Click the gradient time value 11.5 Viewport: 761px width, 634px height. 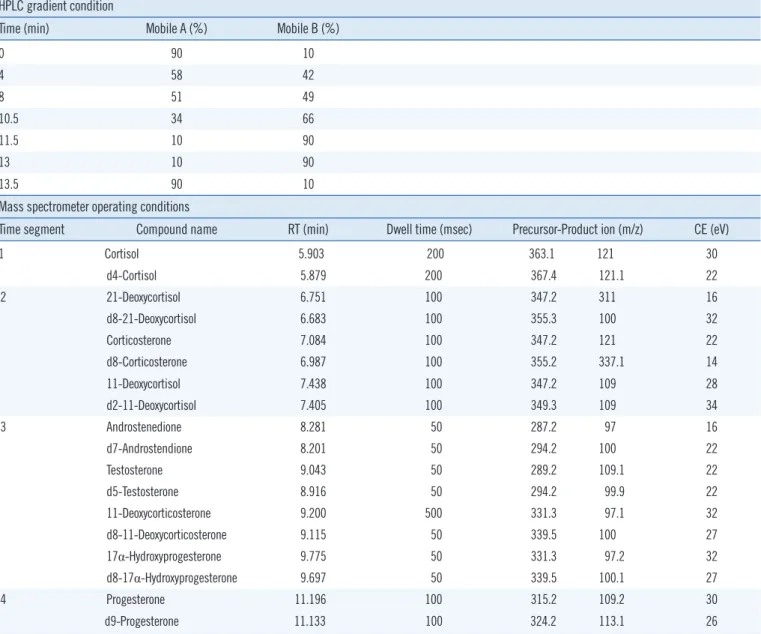point(9,141)
